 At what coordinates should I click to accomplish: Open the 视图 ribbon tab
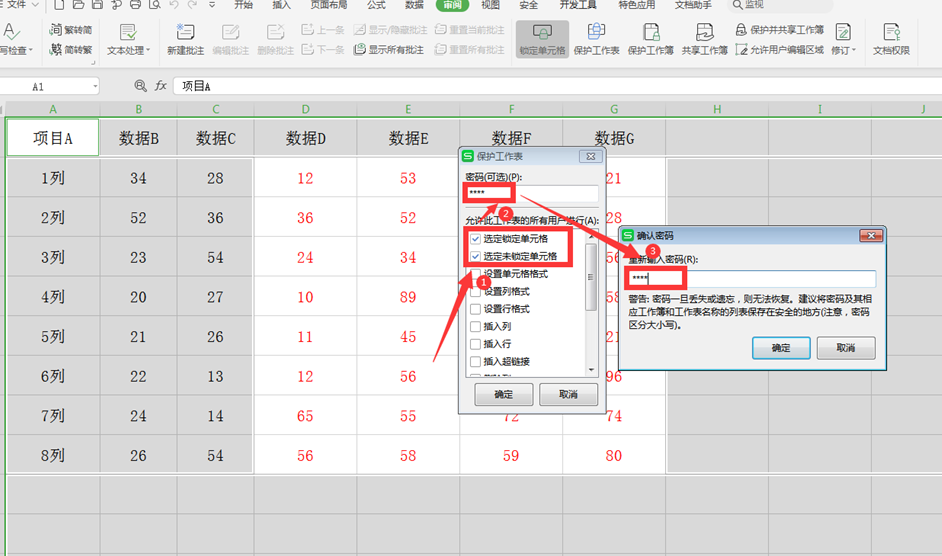(490, 5)
